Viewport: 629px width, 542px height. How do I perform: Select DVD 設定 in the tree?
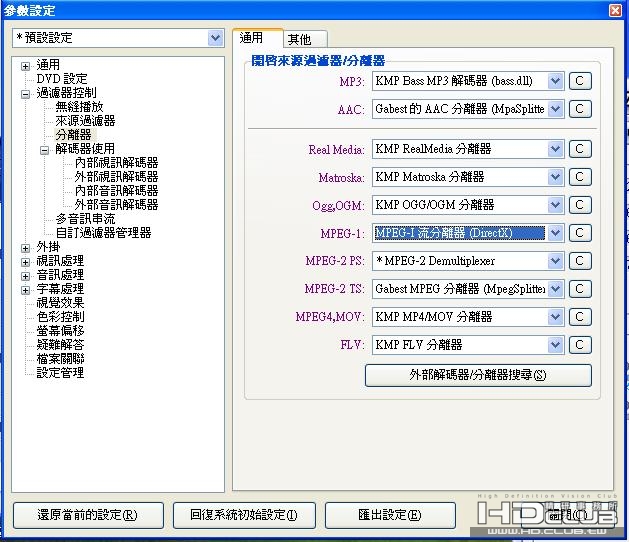click(x=62, y=79)
